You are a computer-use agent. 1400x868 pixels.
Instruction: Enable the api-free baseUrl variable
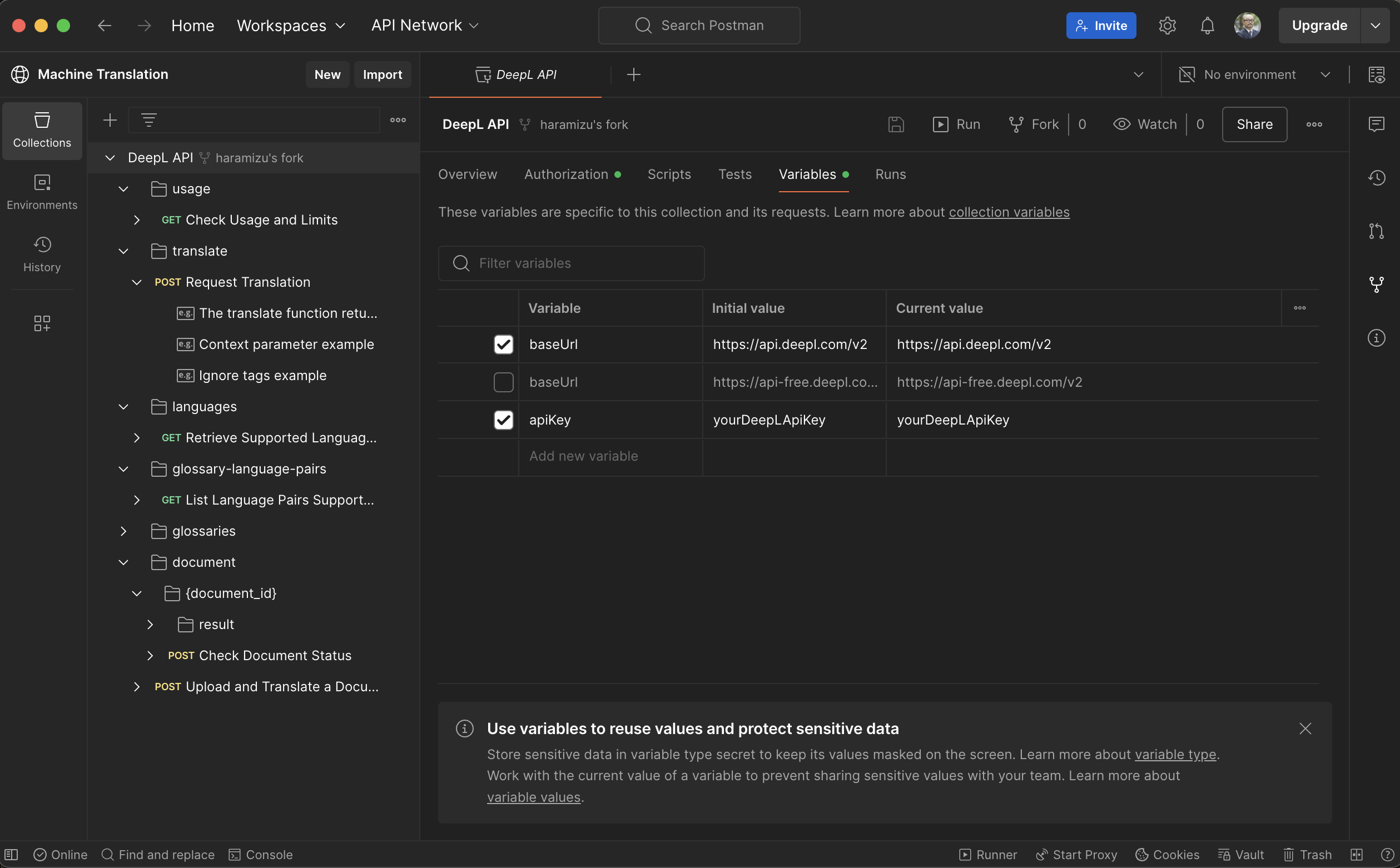(503, 382)
